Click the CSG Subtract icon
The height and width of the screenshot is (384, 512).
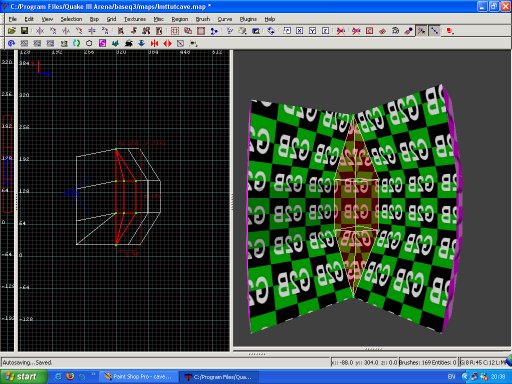pos(175,31)
